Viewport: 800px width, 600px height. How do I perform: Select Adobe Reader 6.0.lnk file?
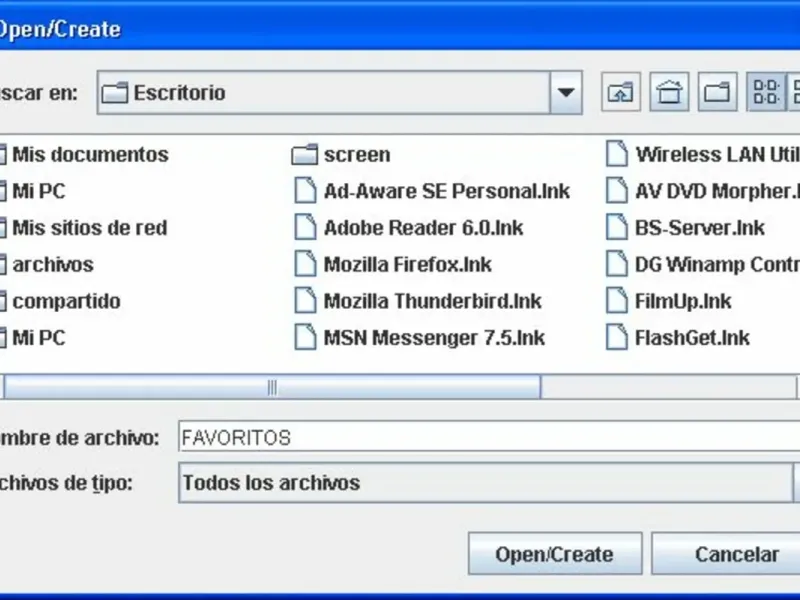pyautogui.click(x=423, y=228)
